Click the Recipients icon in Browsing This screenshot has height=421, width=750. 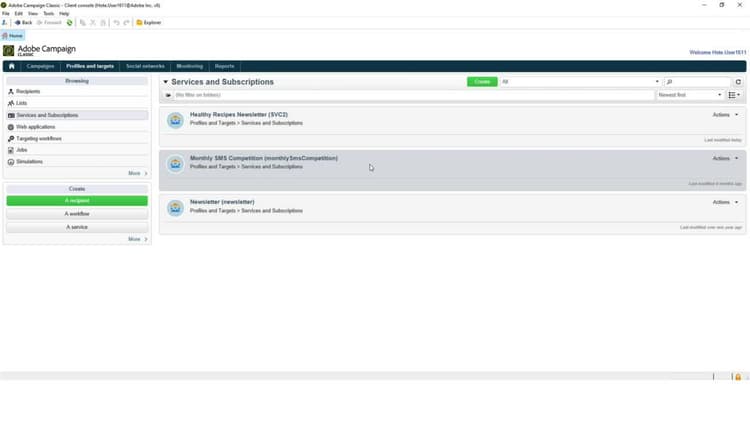pyautogui.click(x=11, y=91)
